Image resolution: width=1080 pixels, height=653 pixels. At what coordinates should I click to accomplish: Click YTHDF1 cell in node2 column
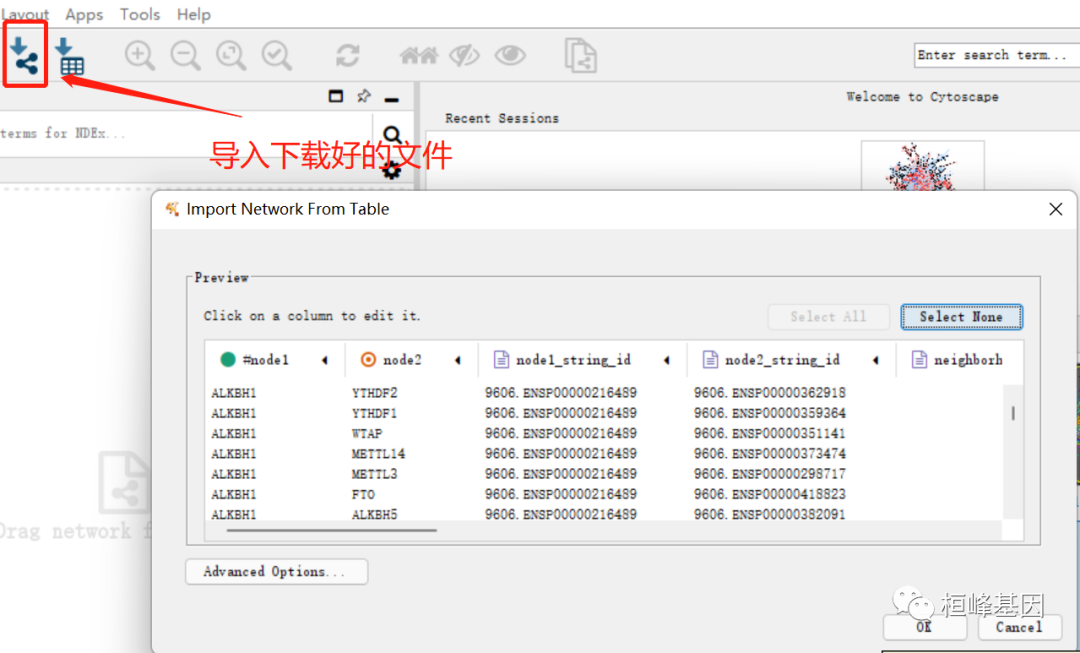click(374, 413)
